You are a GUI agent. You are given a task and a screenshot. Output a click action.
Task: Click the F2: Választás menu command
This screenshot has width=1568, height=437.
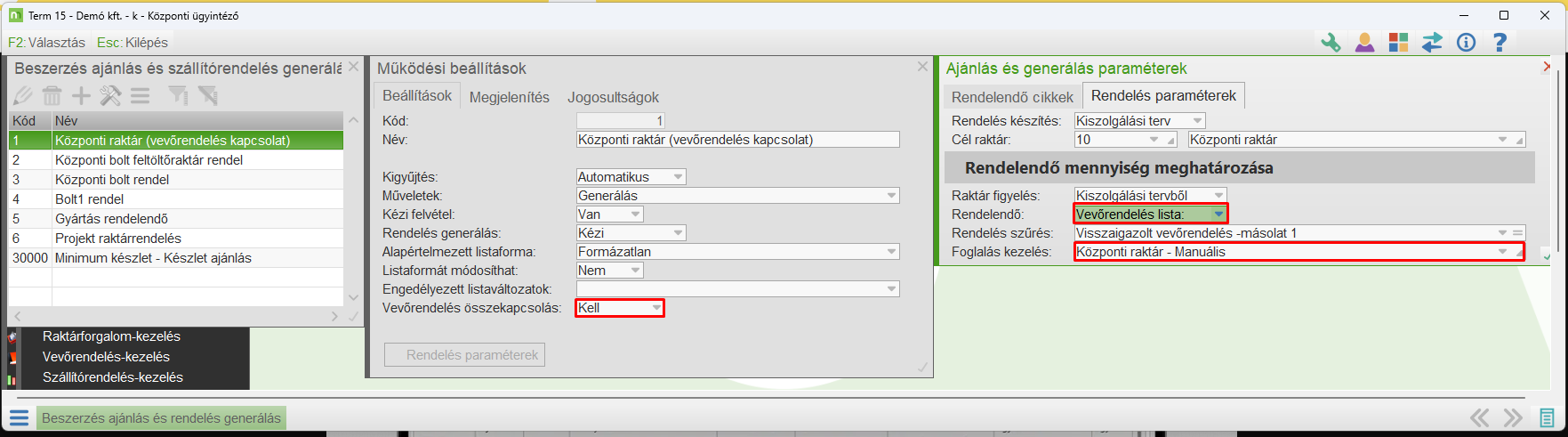(46, 43)
